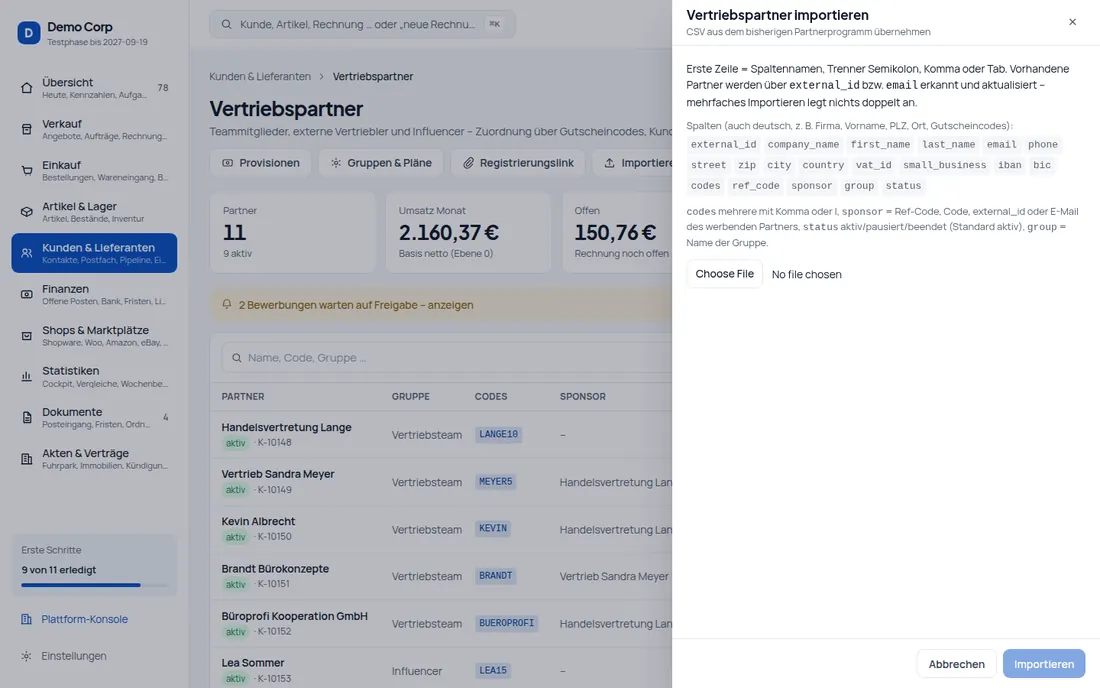Click the Übersicht home icon

pyautogui.click(x=27, y=88)
